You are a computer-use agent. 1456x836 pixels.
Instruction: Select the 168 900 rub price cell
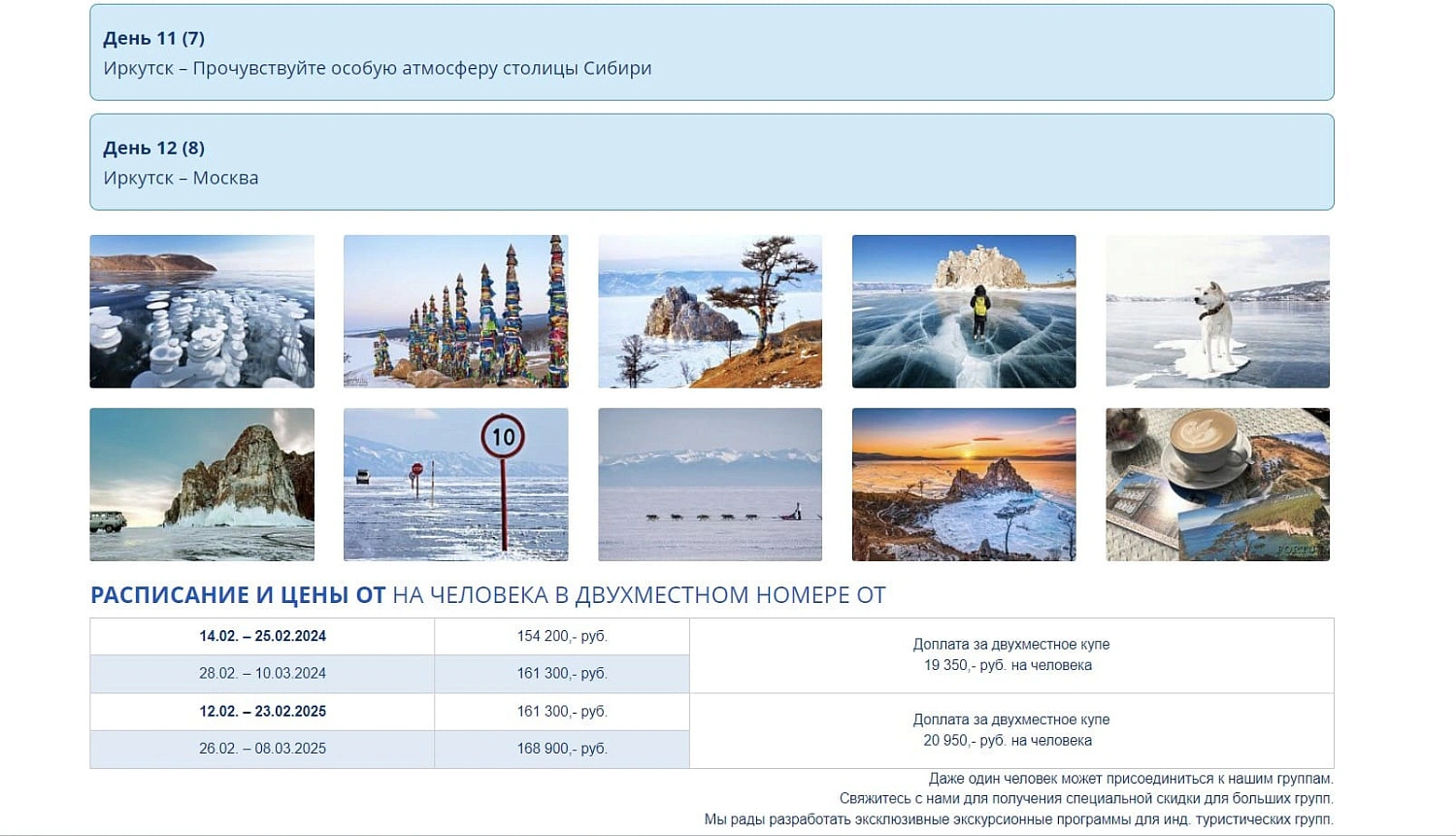[562, 749]
